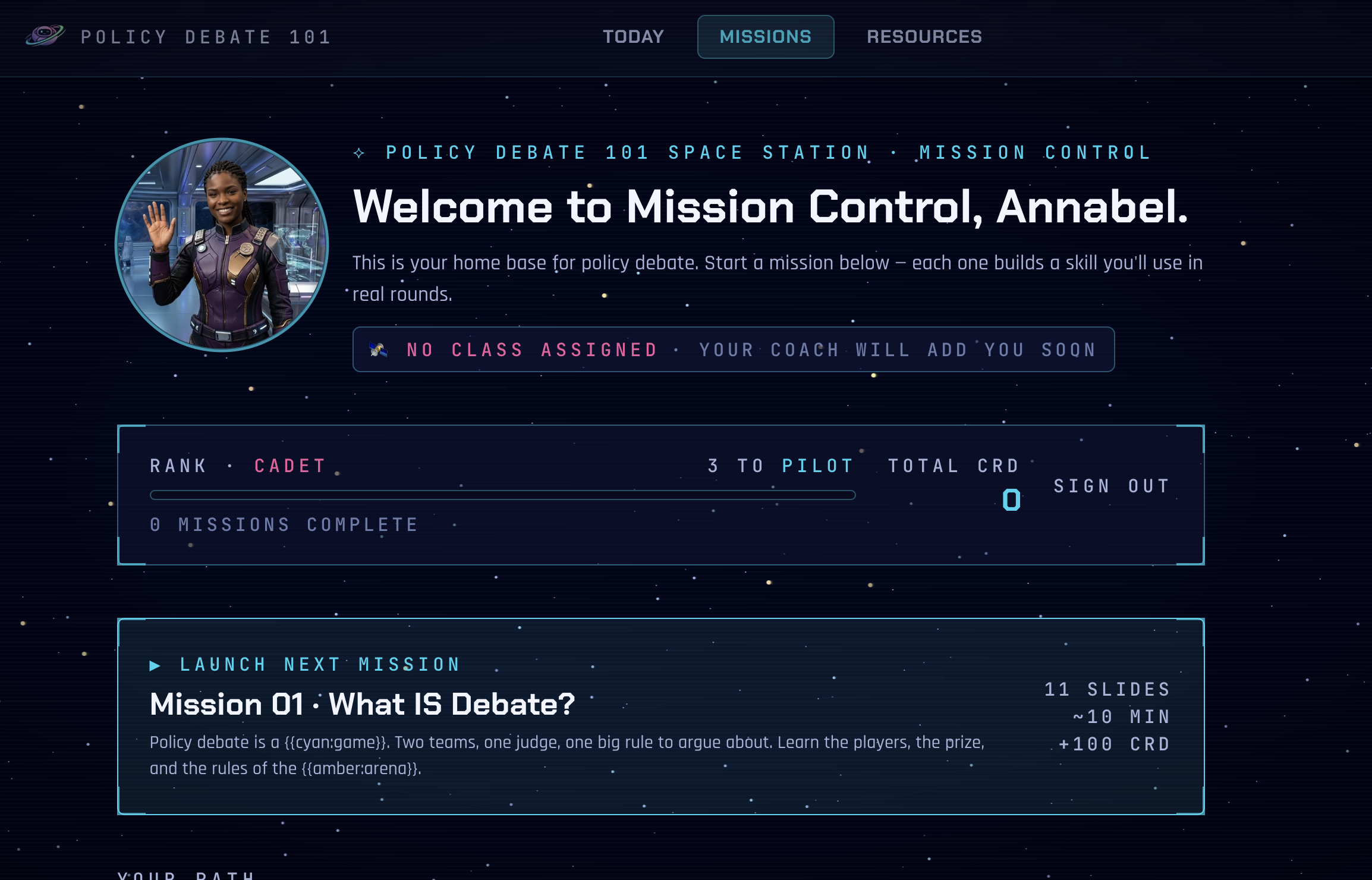Viewport: 1372px width, 880px height.
Task: Click the ~10 Min duration text
Action: tap(1122, 716)
